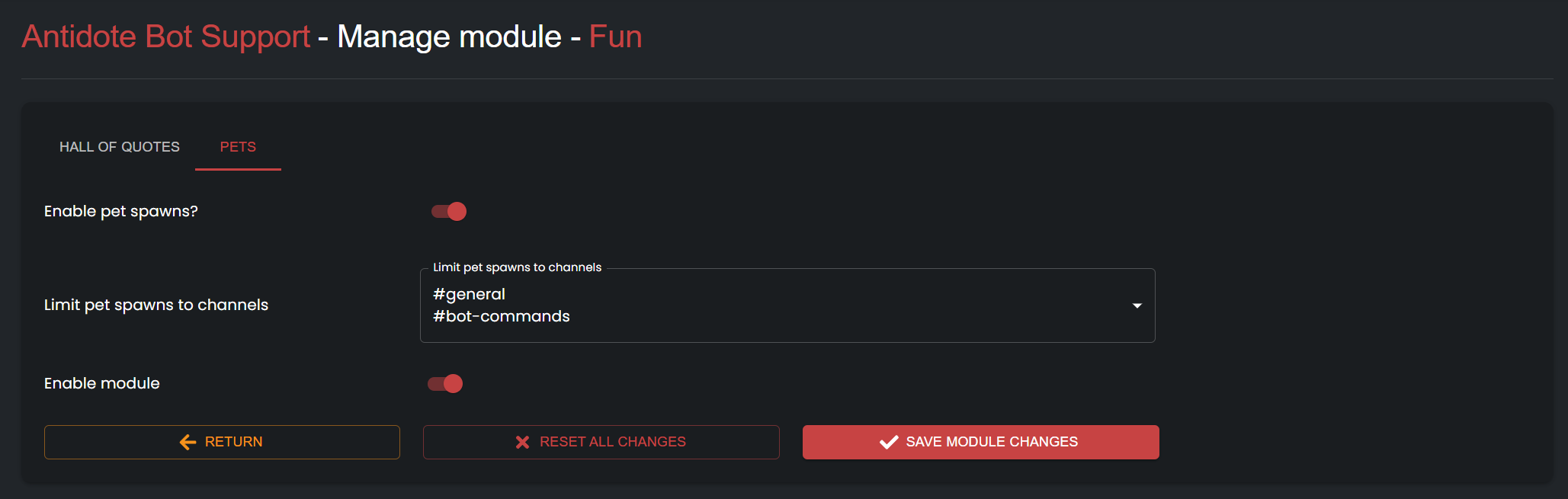Image resolution: width=1568 pixels, height=499 pixels.
Task: Click the Enable pet spawns? label
Action: click(x=121, y=211)
